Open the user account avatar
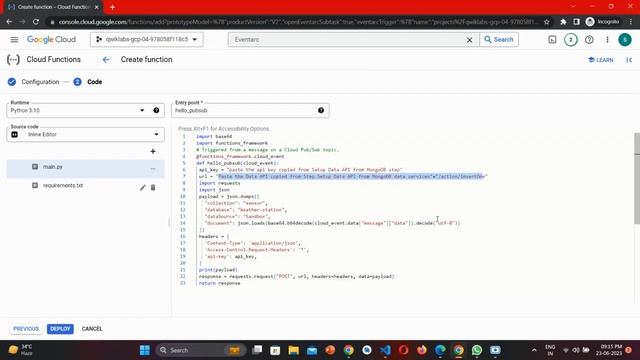This screenshot has width=640, height=360. click(x=624, y=40)
